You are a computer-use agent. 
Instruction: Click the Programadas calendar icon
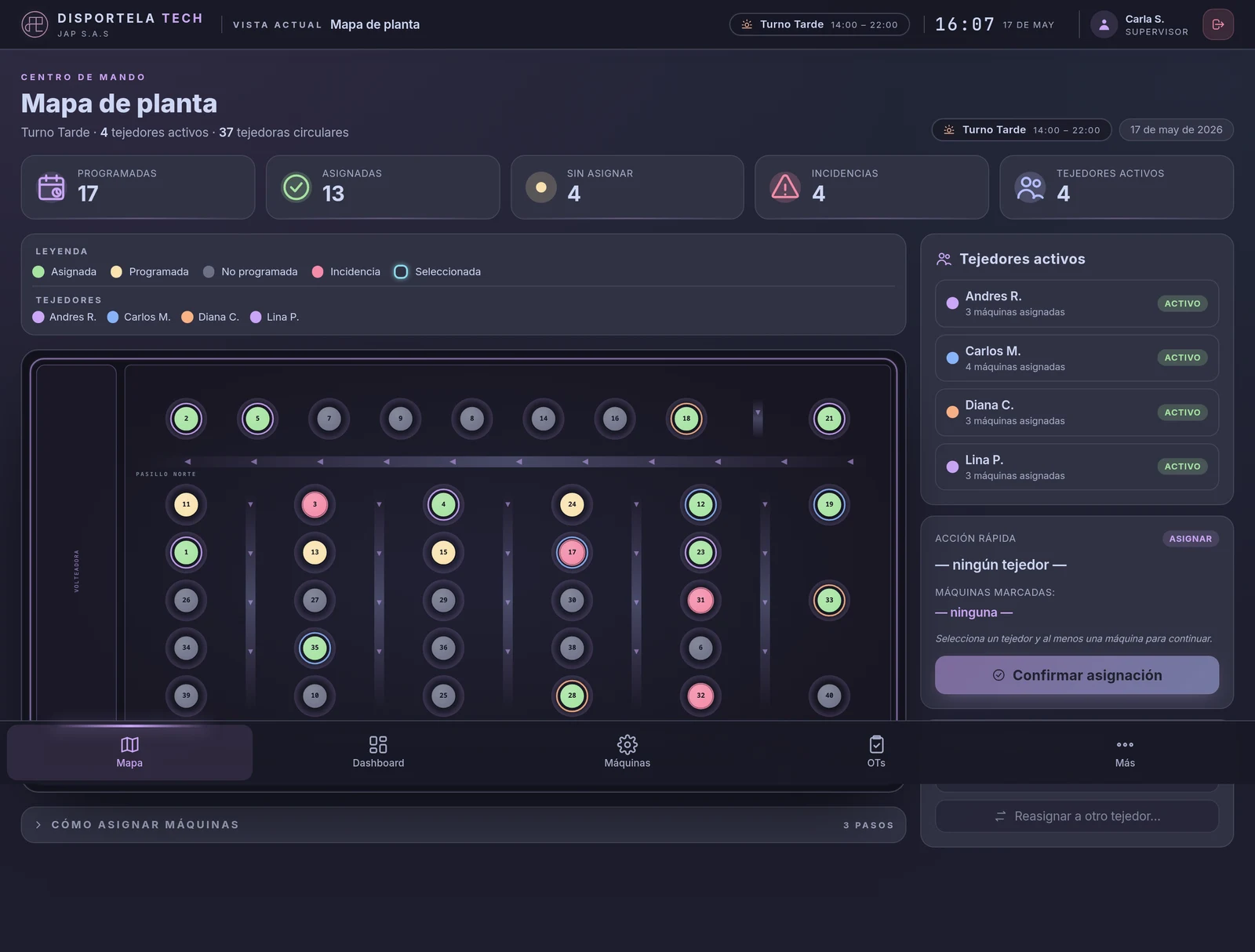52,187
